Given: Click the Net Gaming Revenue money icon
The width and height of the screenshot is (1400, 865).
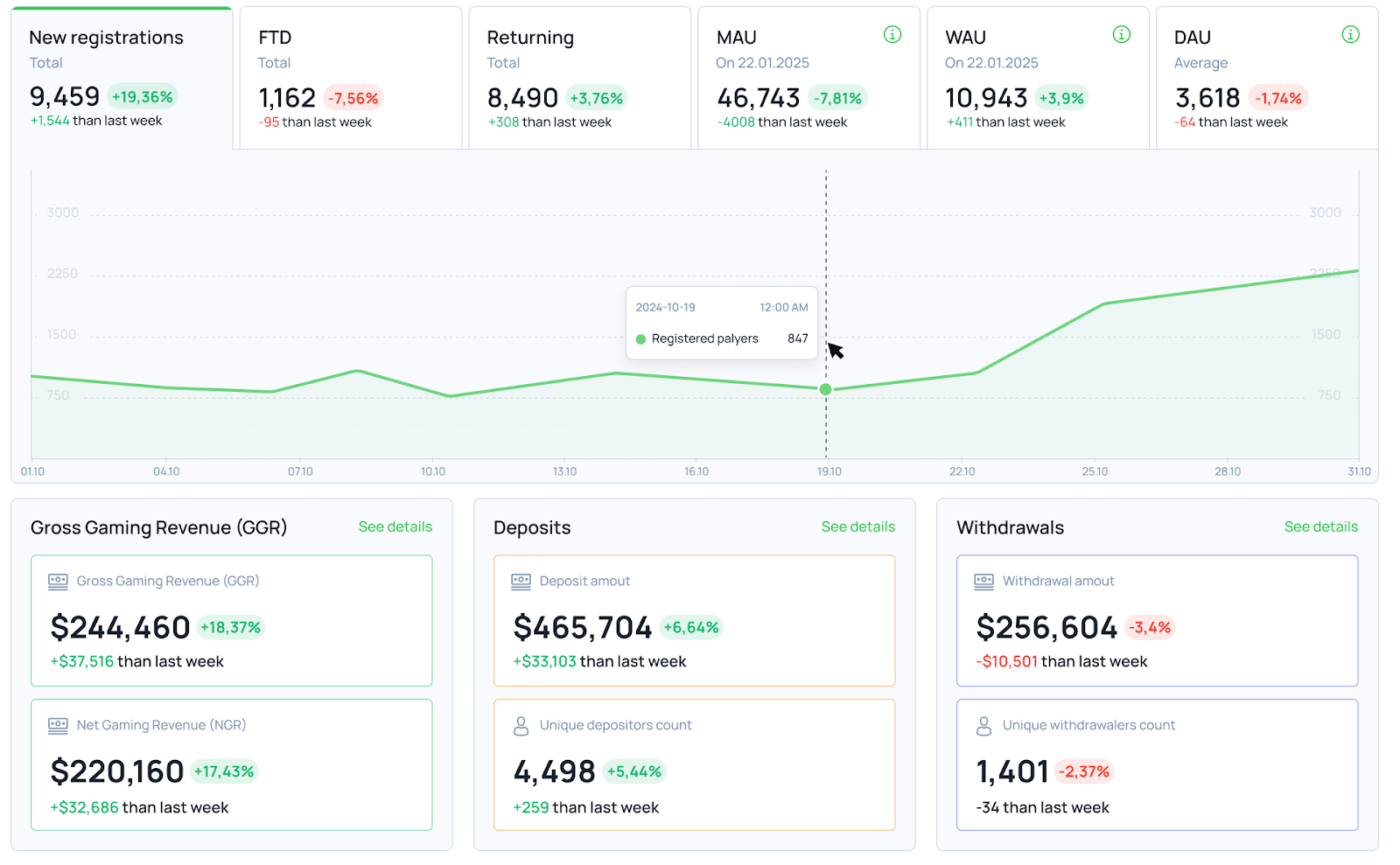Looking at the screenshot, I should 58,725.
